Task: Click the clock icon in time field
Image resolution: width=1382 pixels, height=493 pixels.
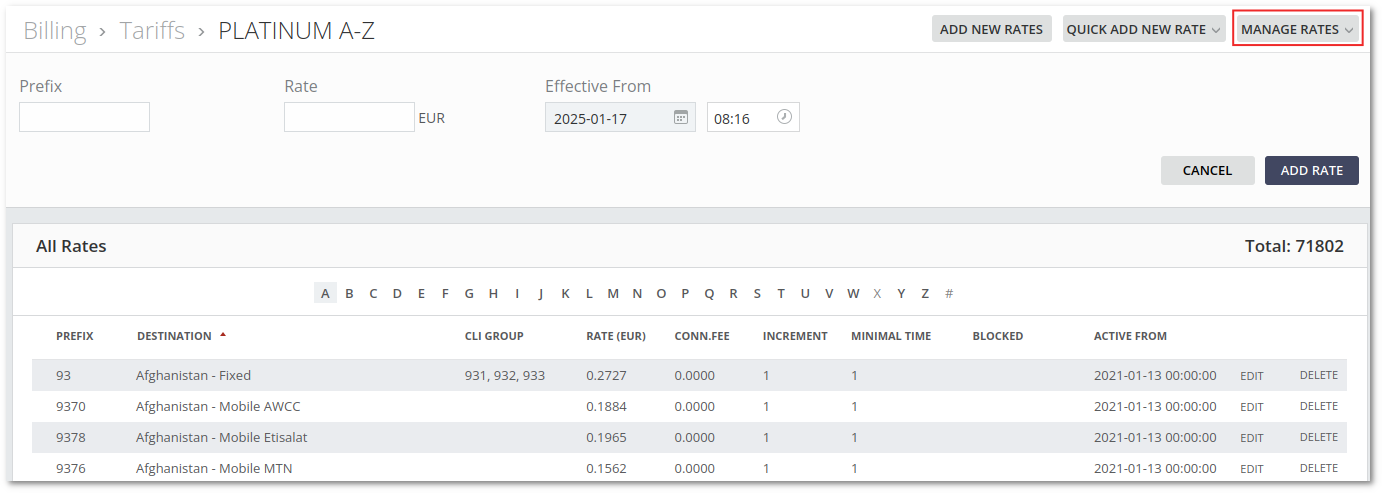Action: pos(784,118)
